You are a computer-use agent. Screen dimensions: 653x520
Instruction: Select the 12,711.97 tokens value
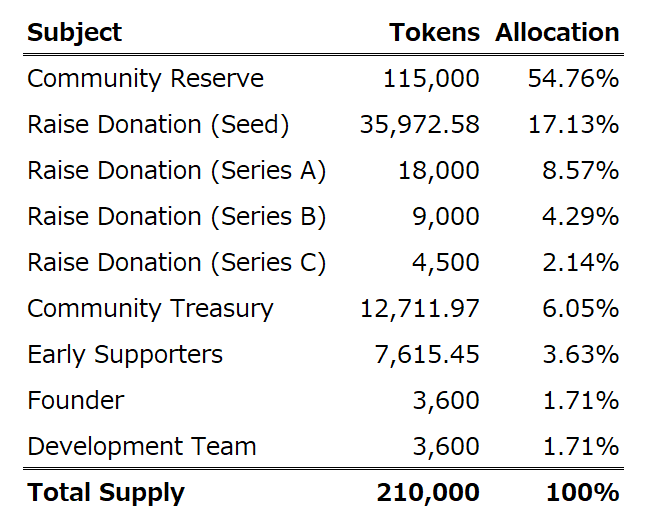tap(419, 309)
